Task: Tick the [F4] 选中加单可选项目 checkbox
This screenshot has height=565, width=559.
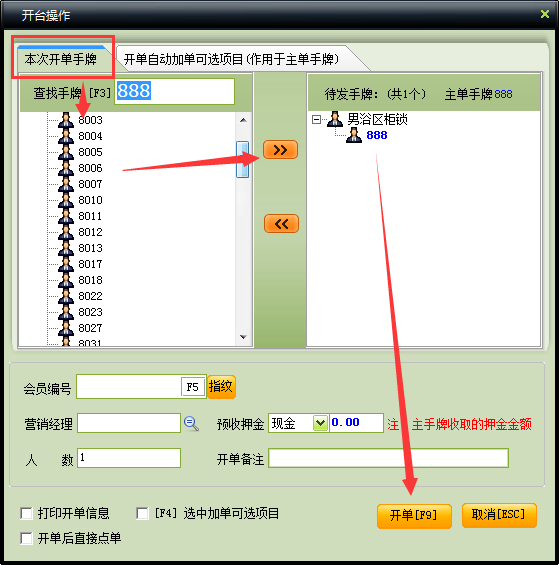Action: click(x=142, y=513)
